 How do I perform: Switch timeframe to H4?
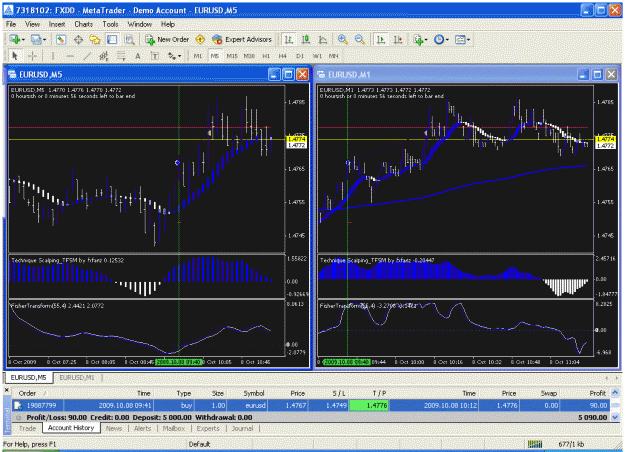283,56
